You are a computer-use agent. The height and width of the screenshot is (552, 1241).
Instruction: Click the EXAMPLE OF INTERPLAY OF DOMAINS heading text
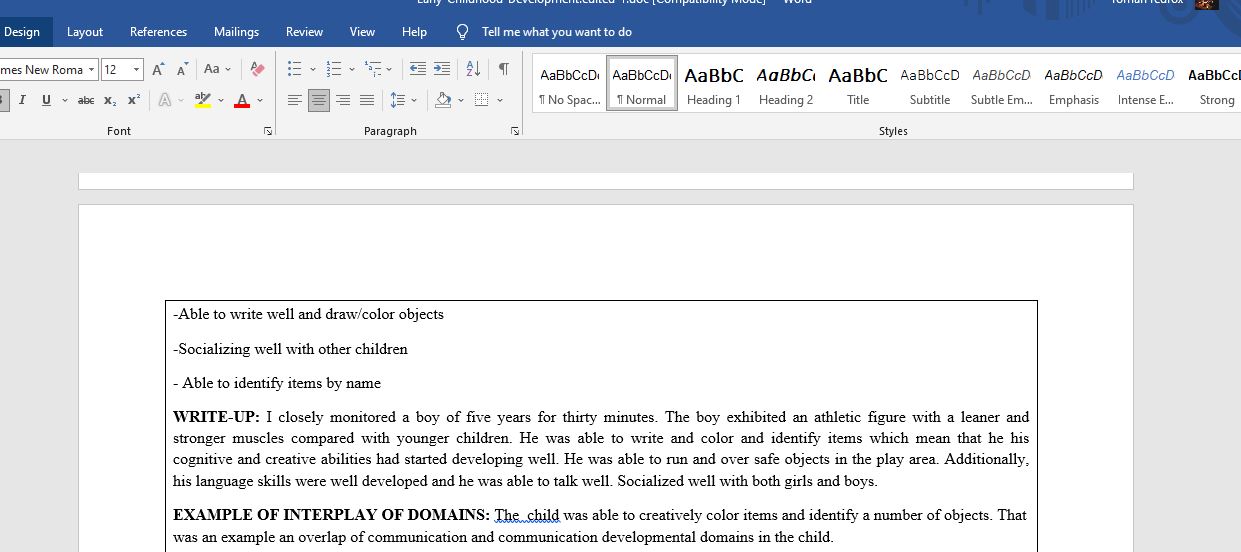click(x=332, y=515)
